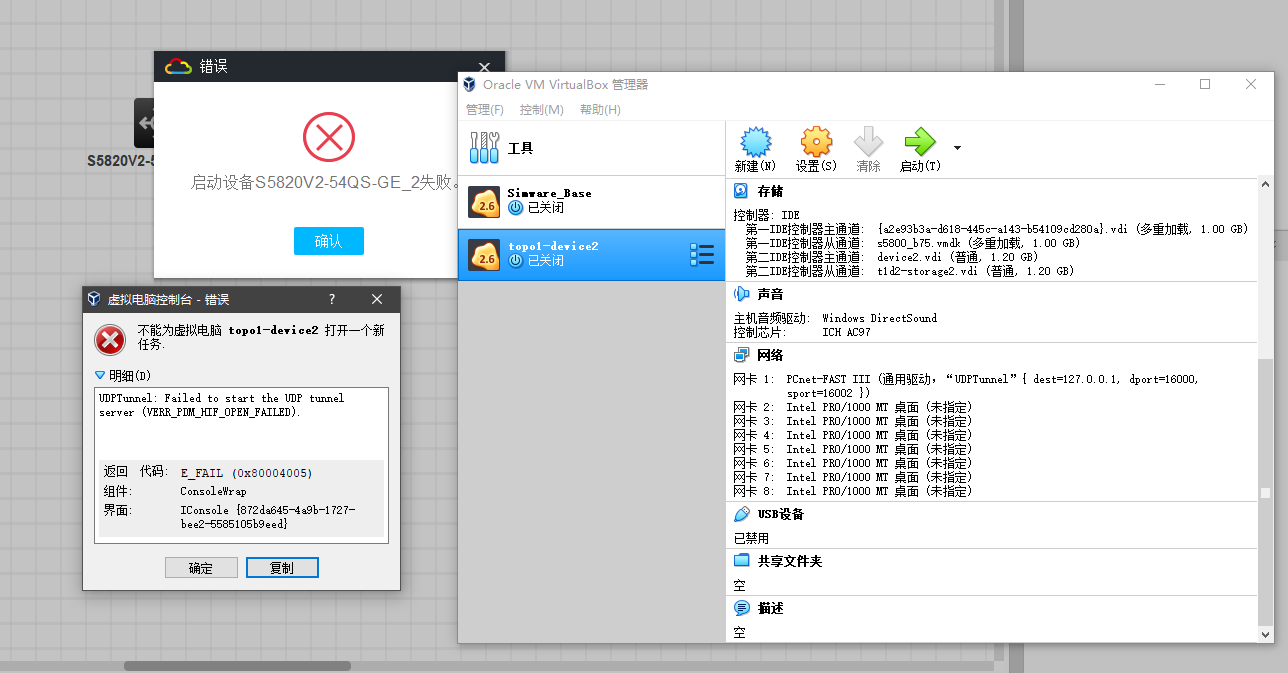
Task: Open the 存储 section heading
Action: 771,190
